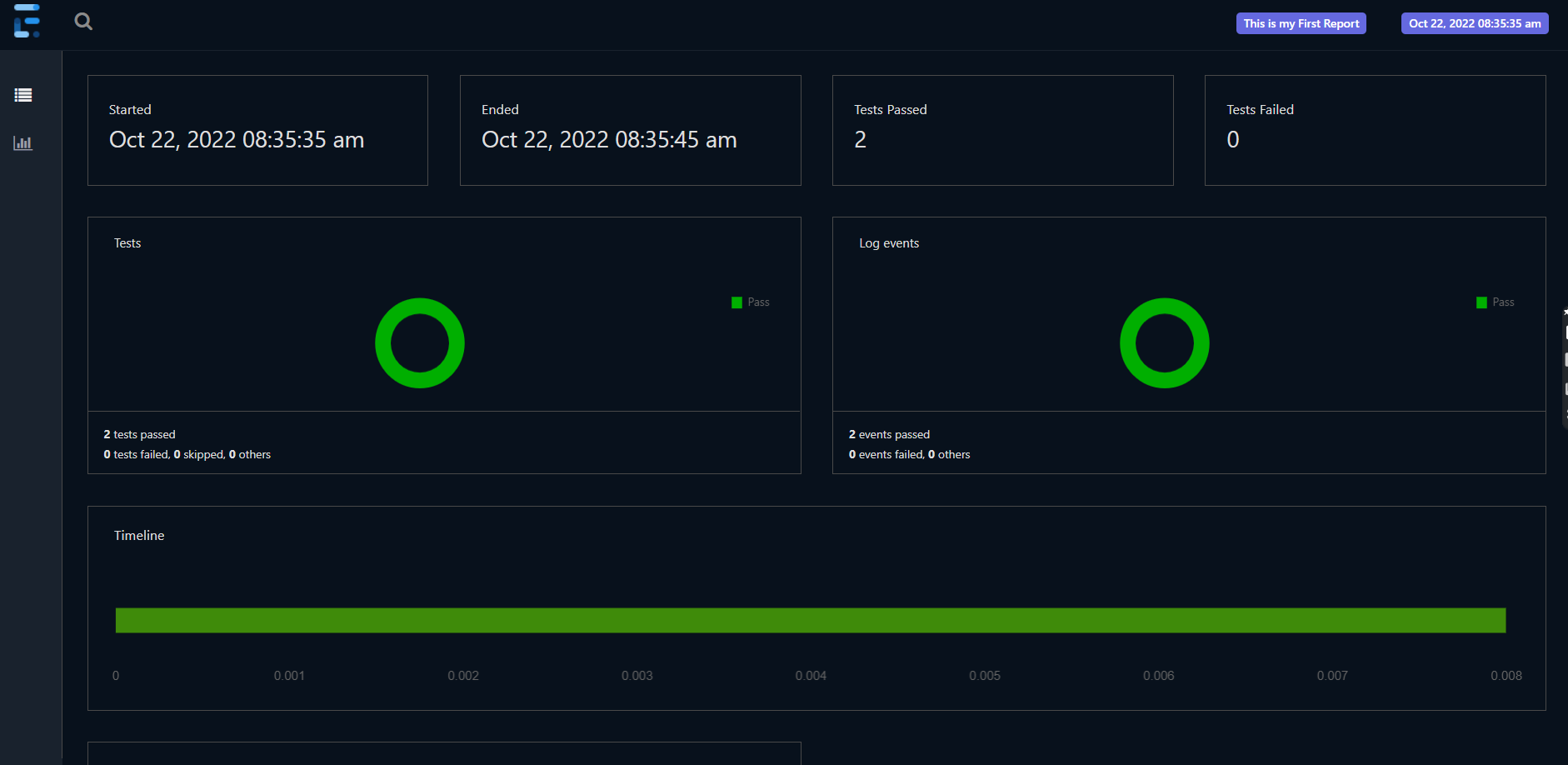The image size is (1568, 765).
Task: Click the "This is my First Report" badge
Action: [x=1301, y=23]
